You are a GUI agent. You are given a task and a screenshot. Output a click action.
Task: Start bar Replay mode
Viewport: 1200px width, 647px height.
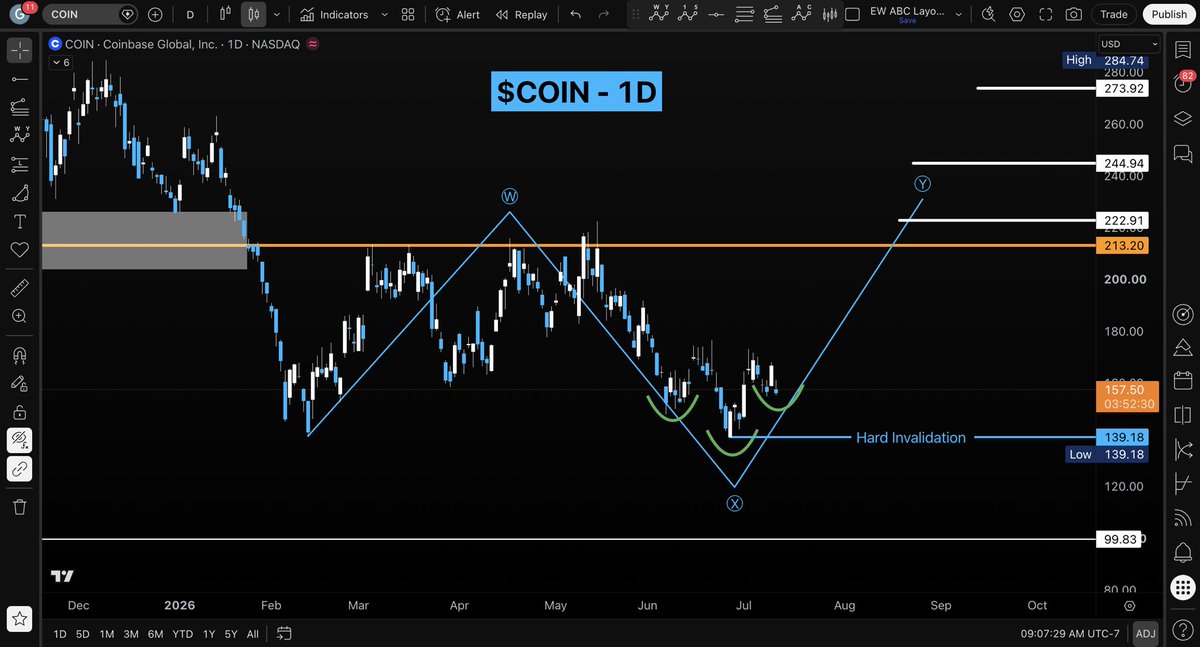[521, 14]
